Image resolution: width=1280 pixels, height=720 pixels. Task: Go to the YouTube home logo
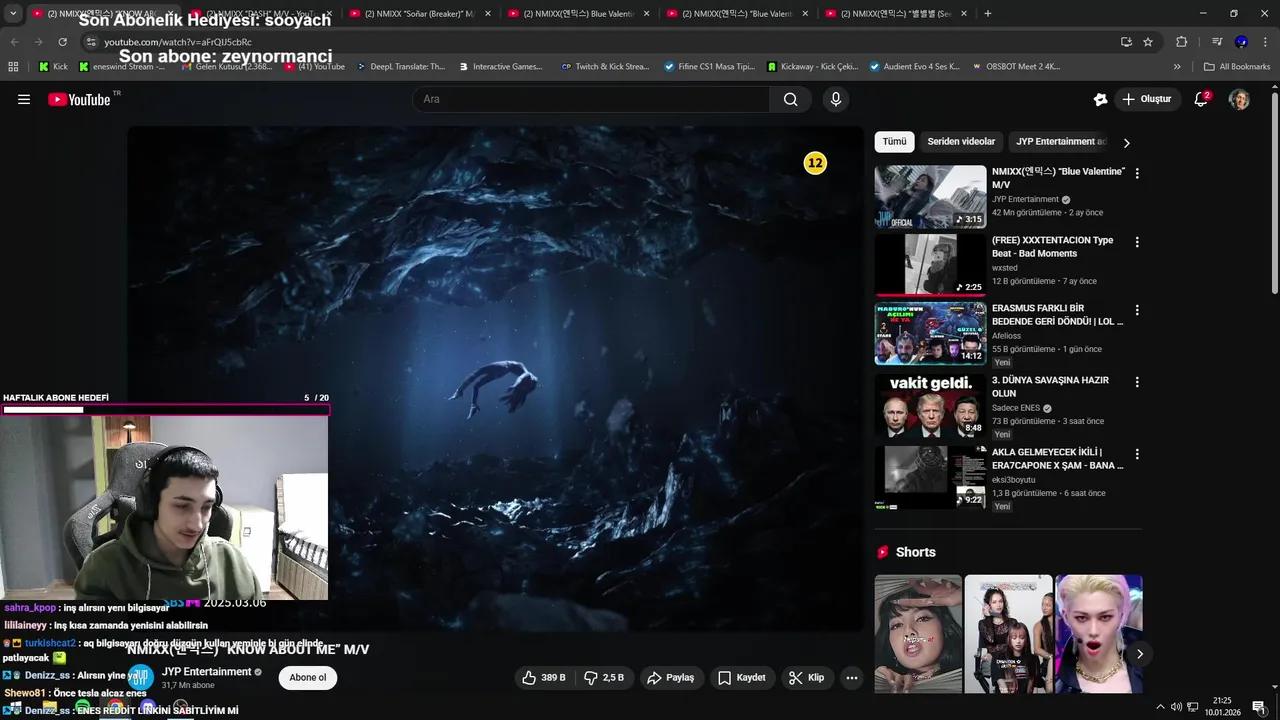coord(79,99)
